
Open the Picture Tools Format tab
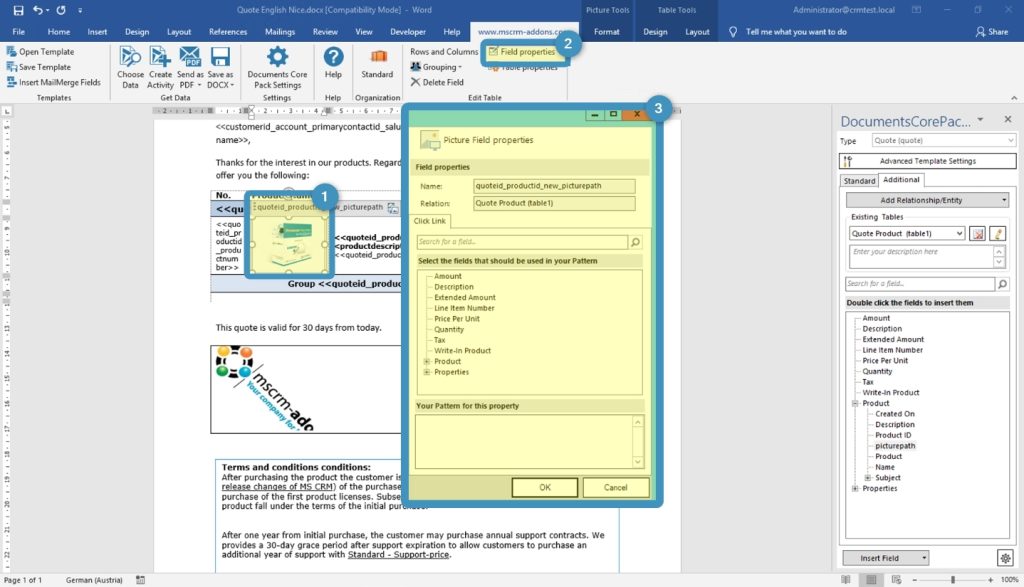tap(607, 31)
